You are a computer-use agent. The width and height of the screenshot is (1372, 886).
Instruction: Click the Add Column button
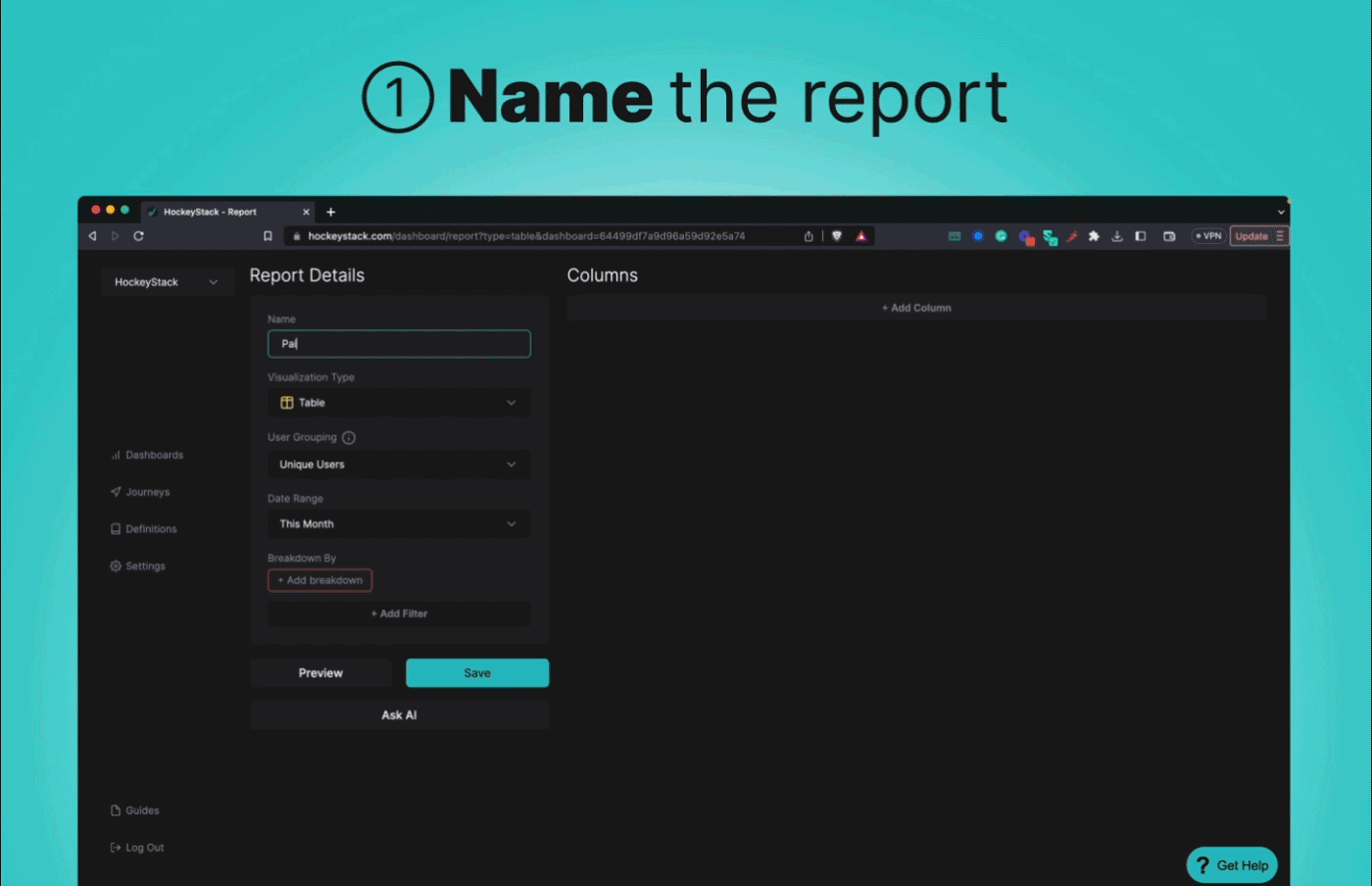916,308
